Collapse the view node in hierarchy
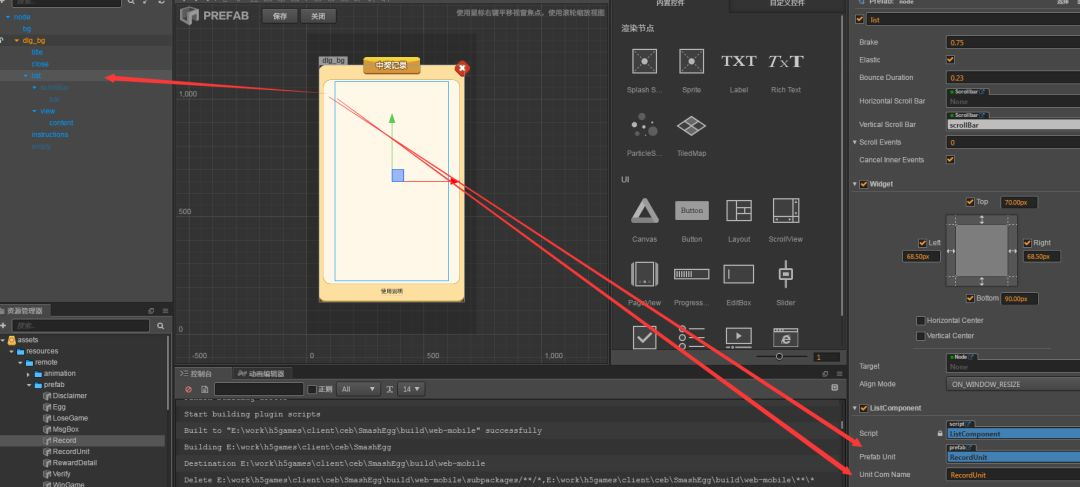The width and height of the screenshot is (1080, 487). point(34,111)
